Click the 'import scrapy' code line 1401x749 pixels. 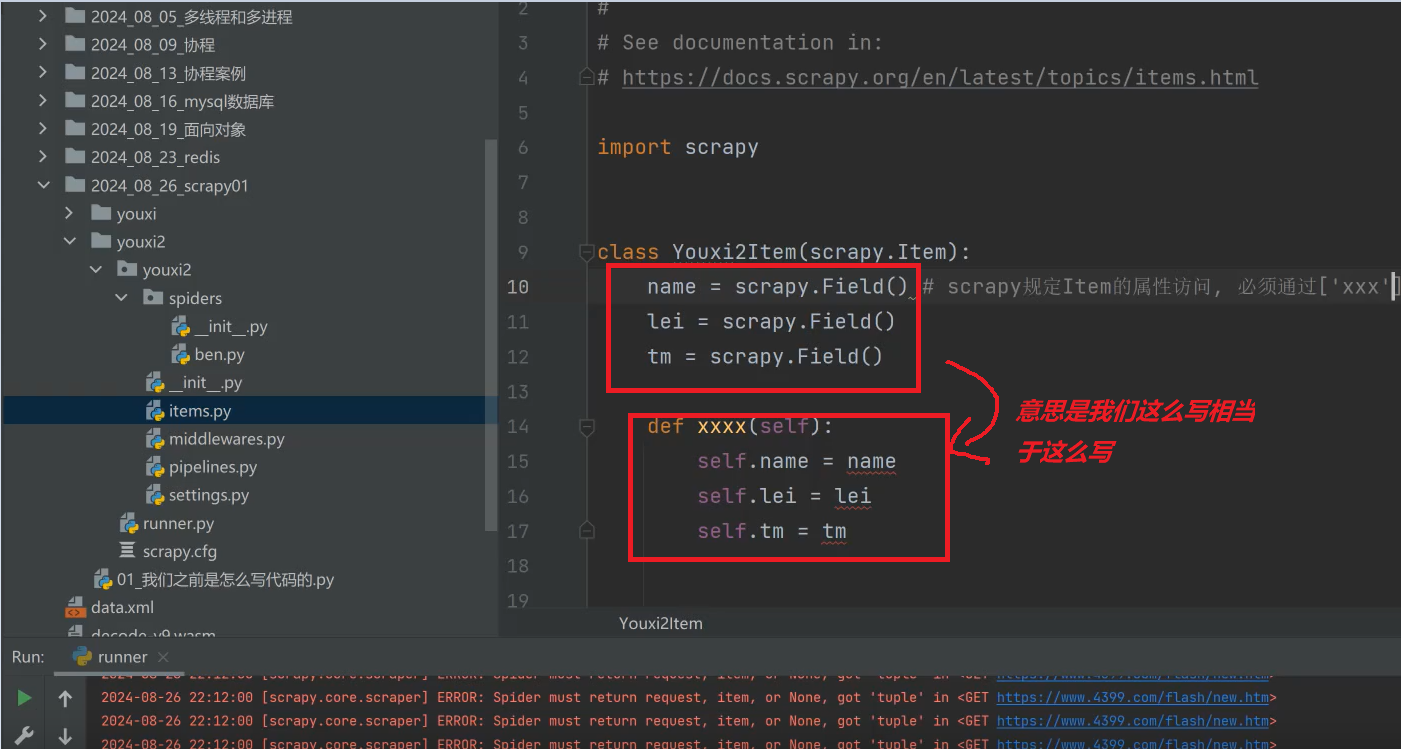click(678, 147)
